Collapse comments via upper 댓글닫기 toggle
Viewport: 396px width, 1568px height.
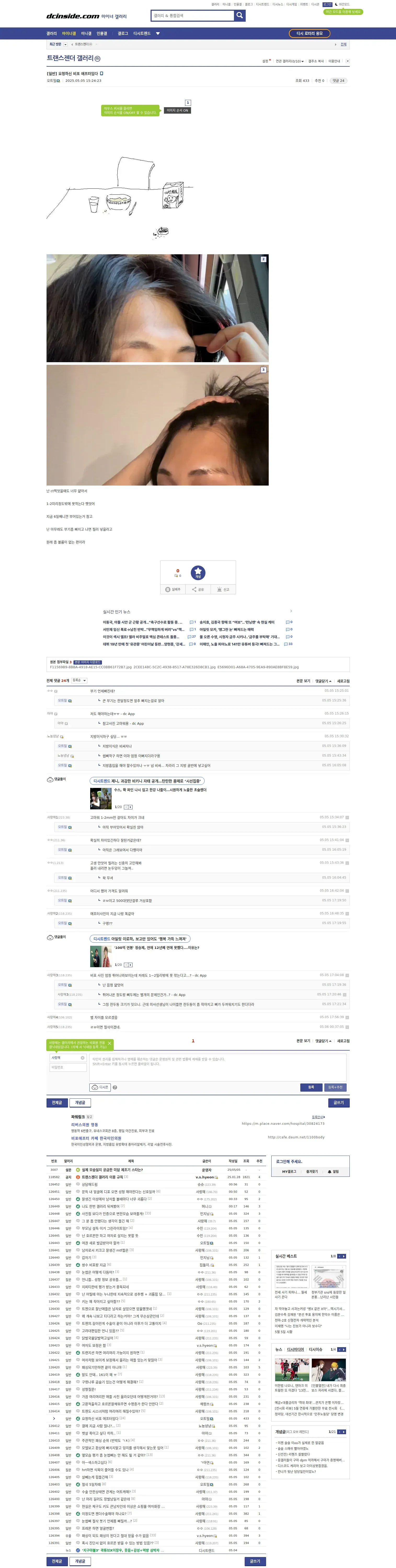(x=324, y=681)
